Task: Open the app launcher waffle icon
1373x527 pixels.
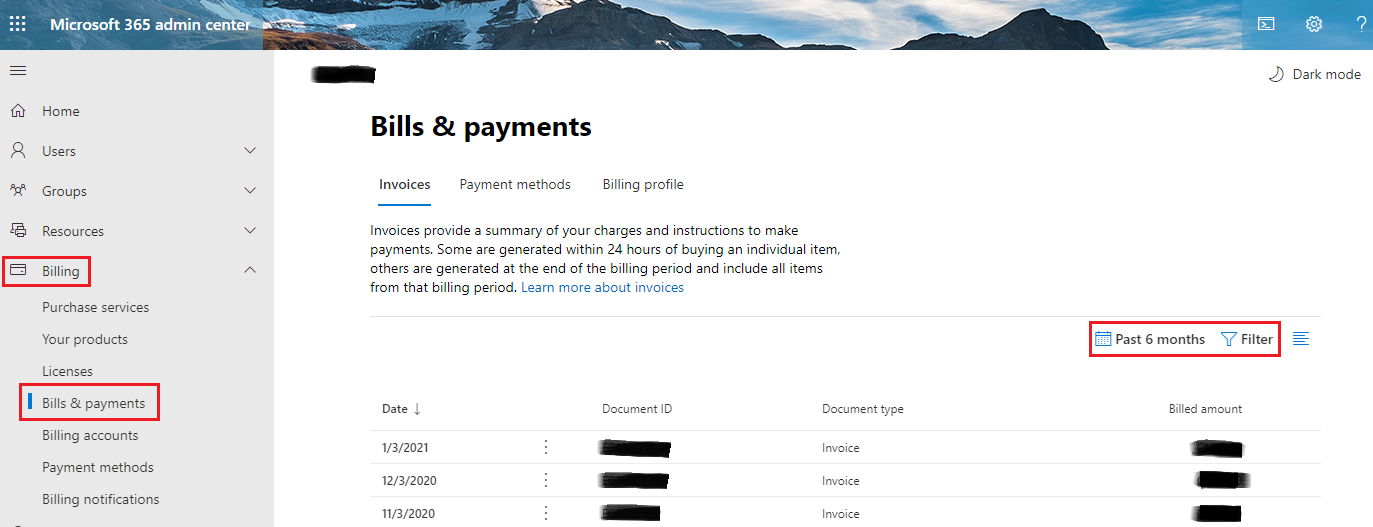Action: (17, 24)
